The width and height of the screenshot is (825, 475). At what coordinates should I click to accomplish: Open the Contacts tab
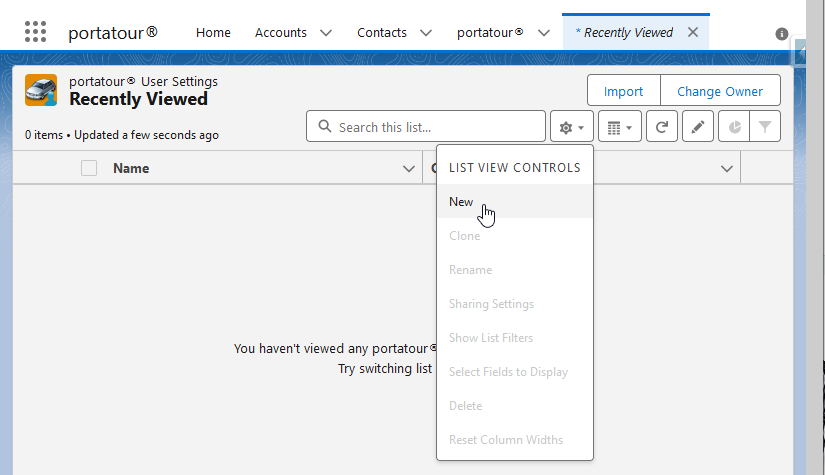click(382, 33)
